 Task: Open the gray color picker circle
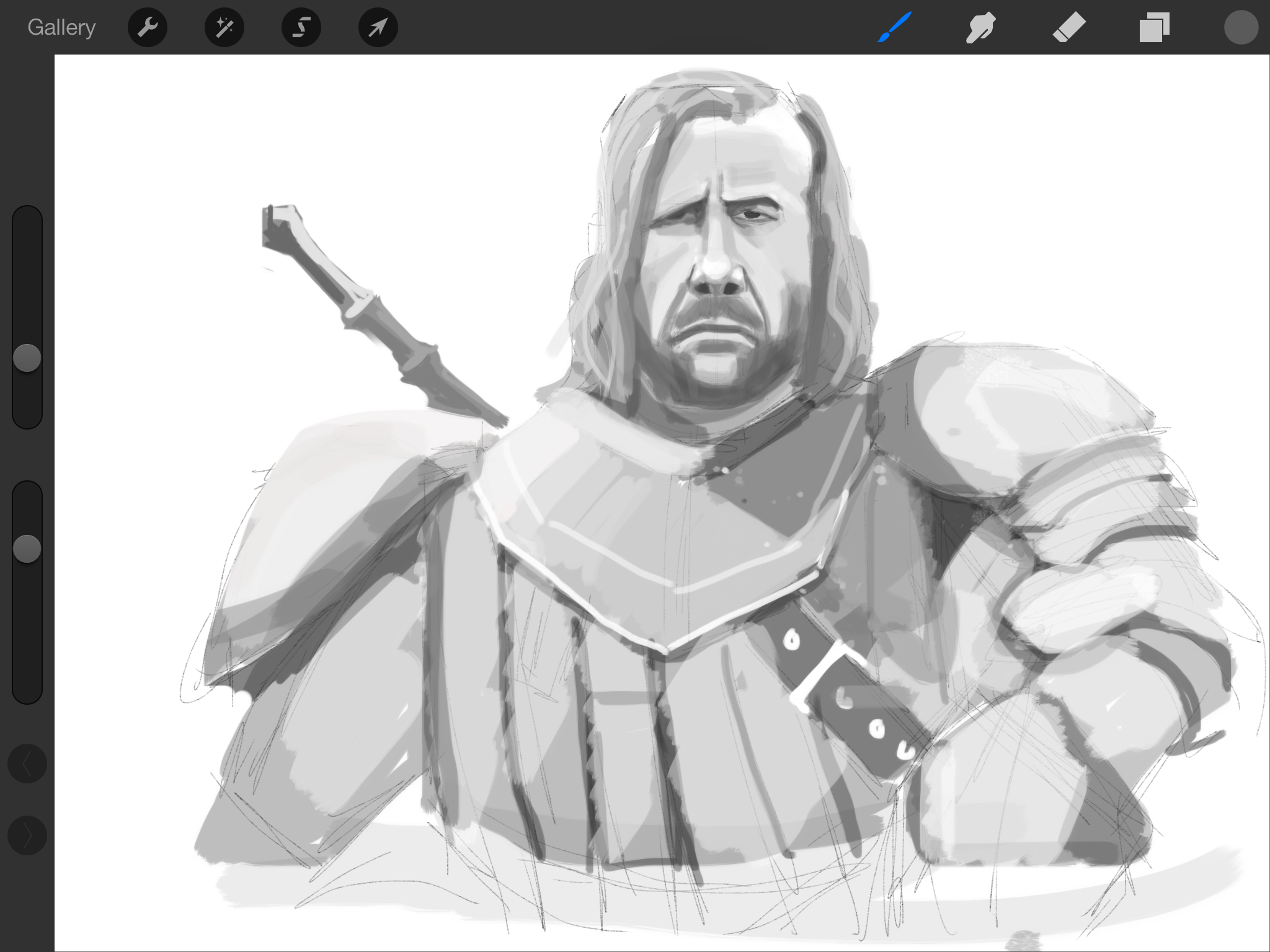[1241, 27]
